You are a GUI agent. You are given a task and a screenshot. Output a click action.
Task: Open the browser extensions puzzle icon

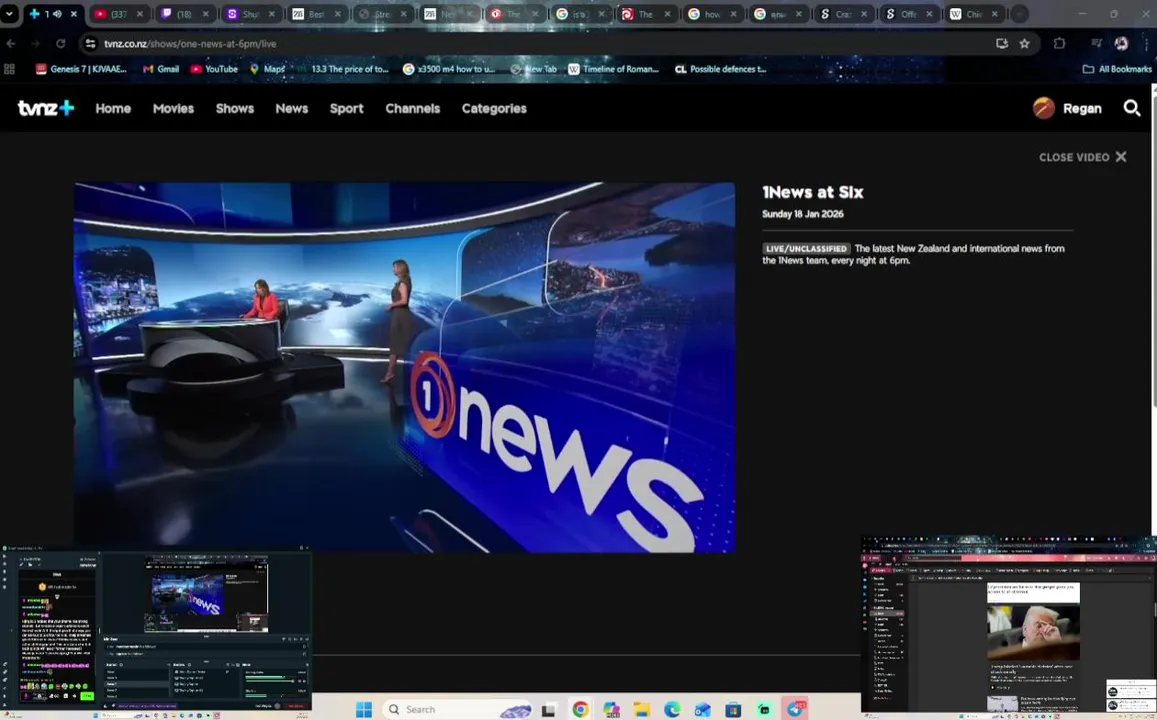(x=1059, y=44)
